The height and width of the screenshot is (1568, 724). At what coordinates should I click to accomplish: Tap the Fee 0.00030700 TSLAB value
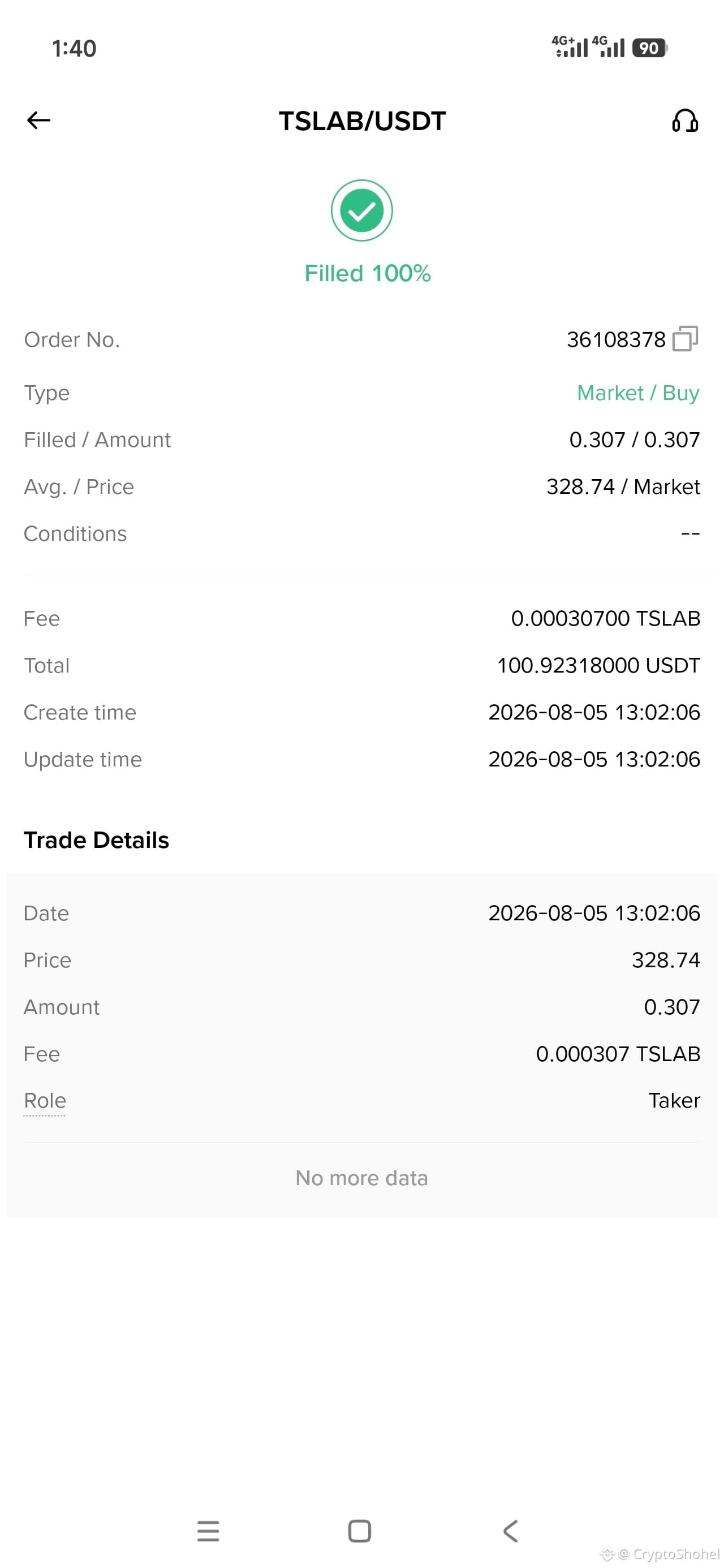click(x=605, y=618)
